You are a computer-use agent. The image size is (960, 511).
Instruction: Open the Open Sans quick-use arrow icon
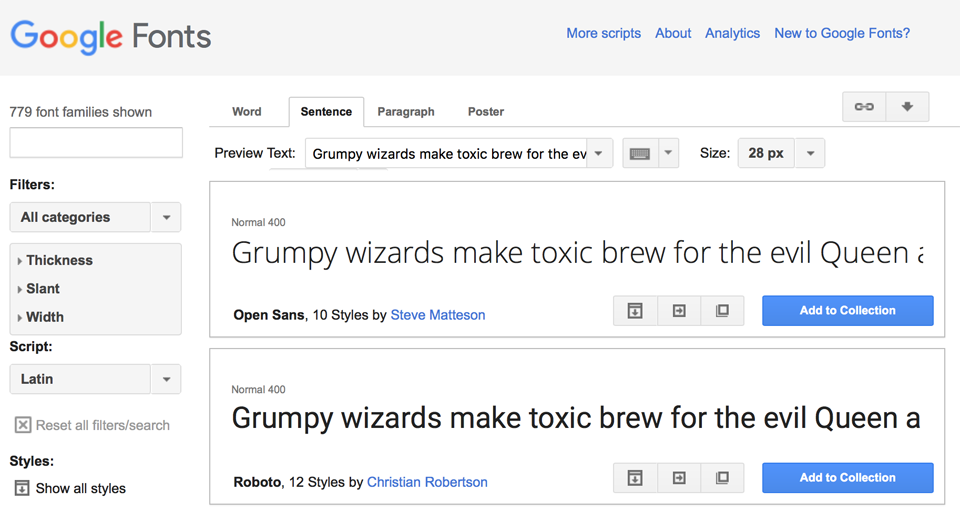point(679,311)
